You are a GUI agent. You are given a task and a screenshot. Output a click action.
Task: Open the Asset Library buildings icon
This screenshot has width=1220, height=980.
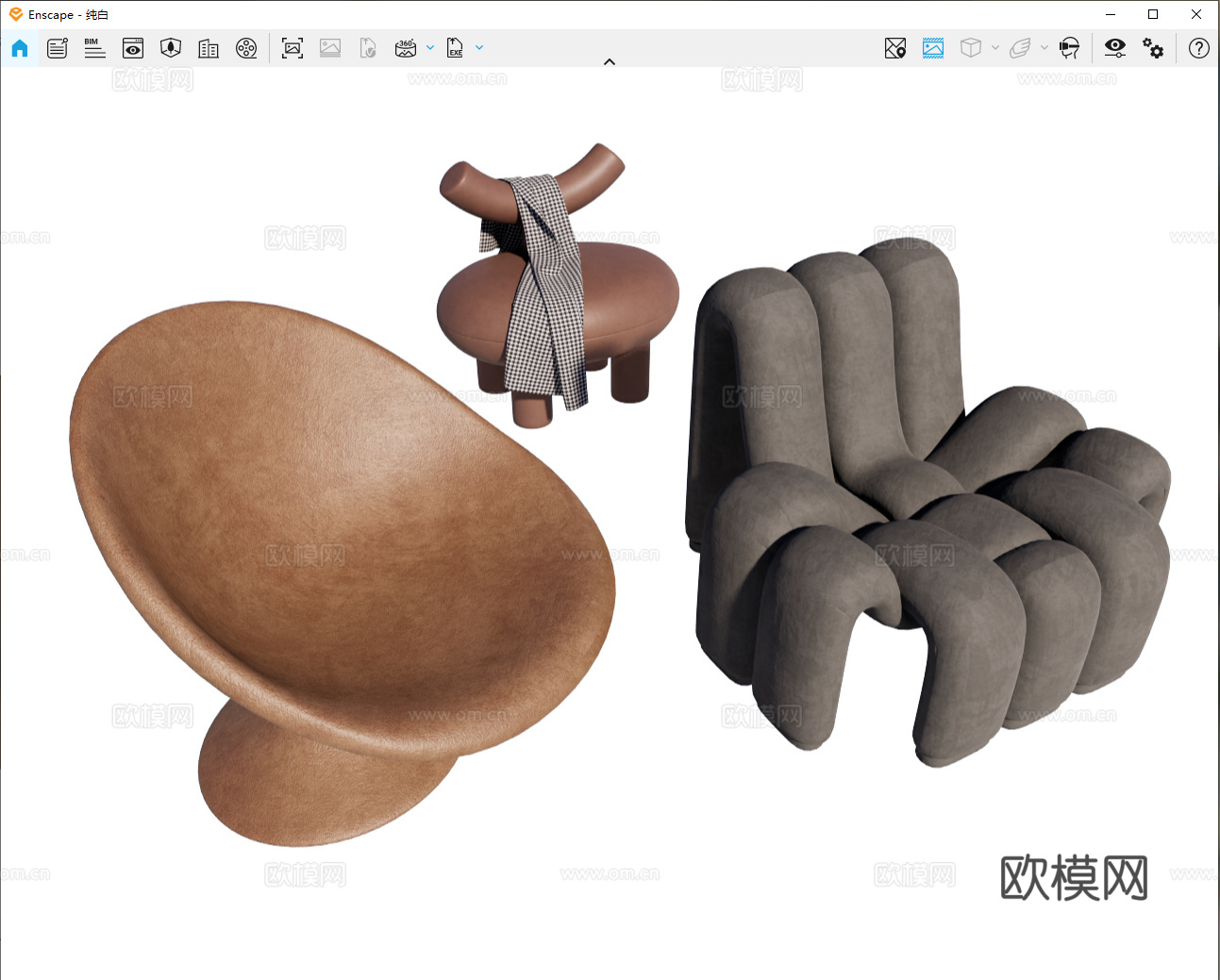click(209, 48)
